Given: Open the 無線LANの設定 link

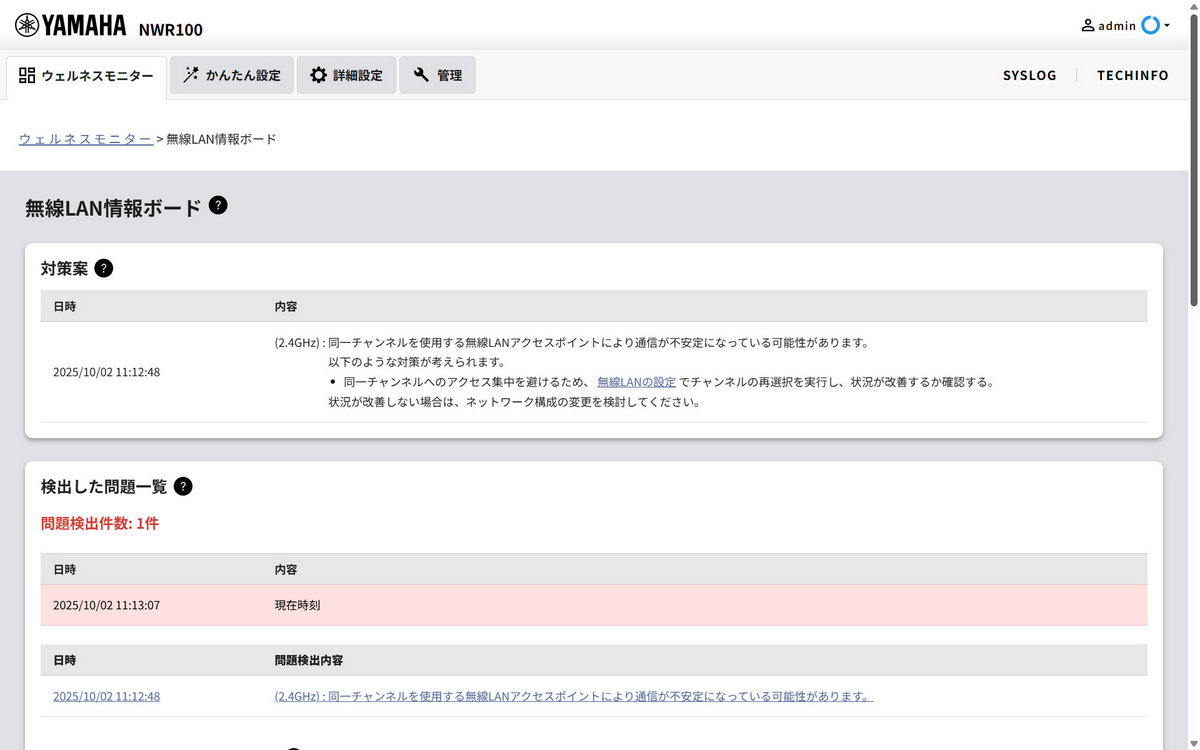Looking at the screenshot, I should [637, 382].
